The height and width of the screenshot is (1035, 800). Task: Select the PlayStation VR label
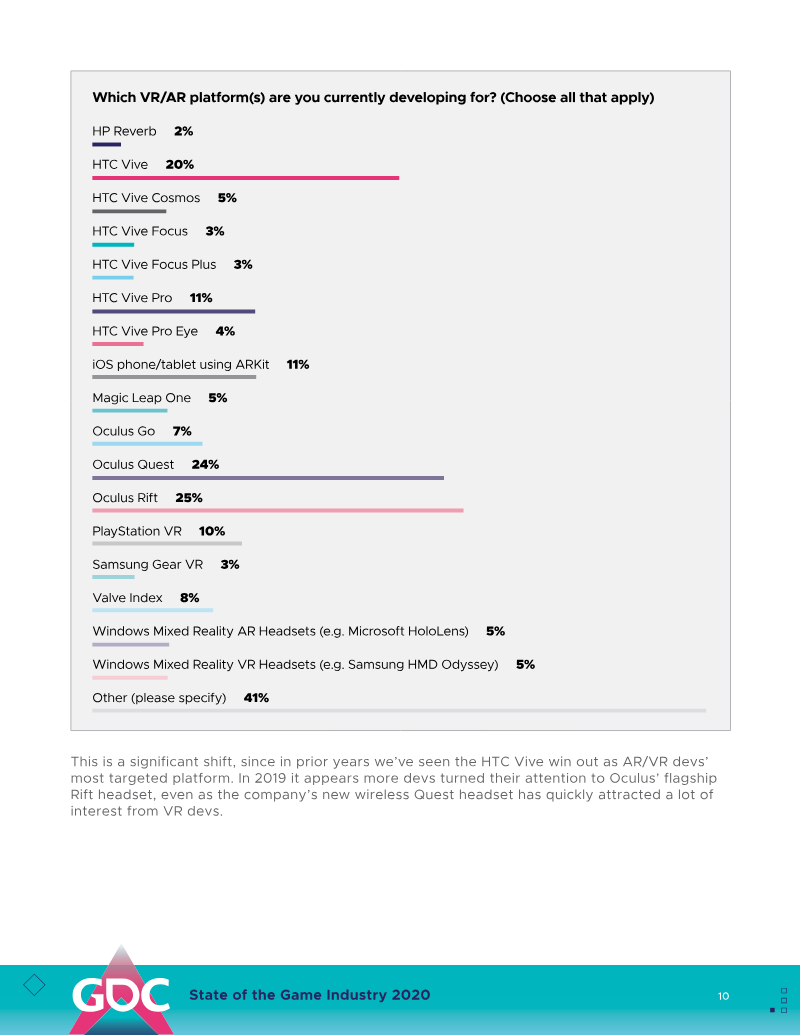(x=137, y=531)
